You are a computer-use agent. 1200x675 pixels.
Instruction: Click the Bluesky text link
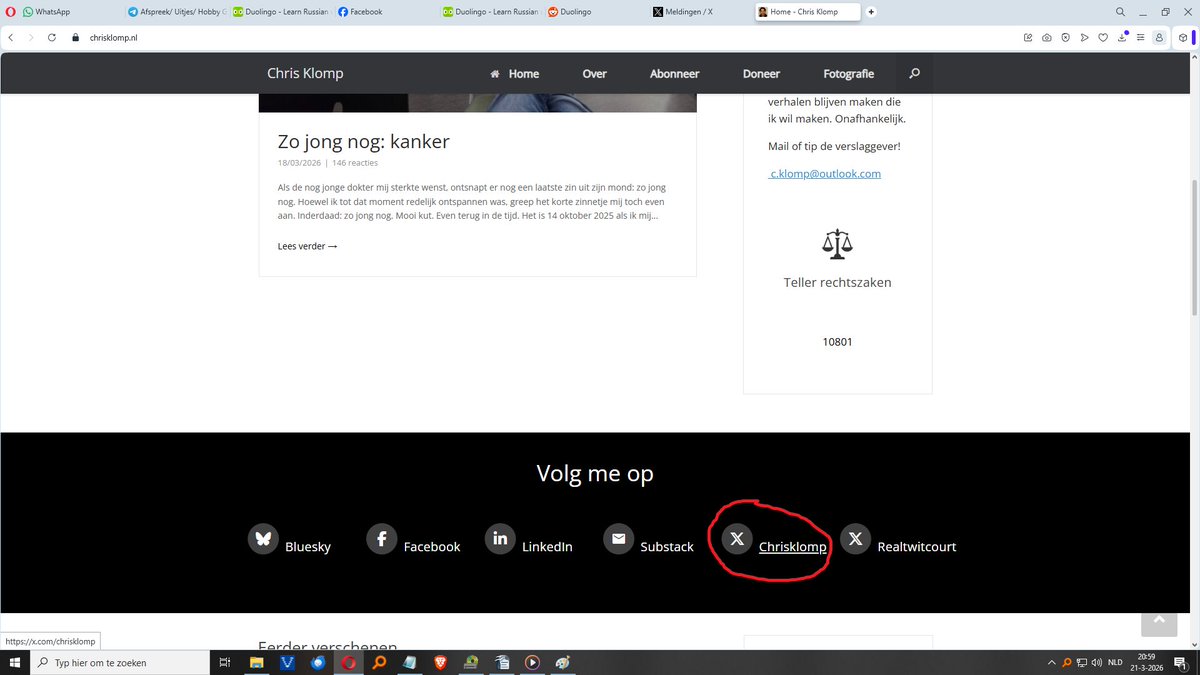[308, 547]
